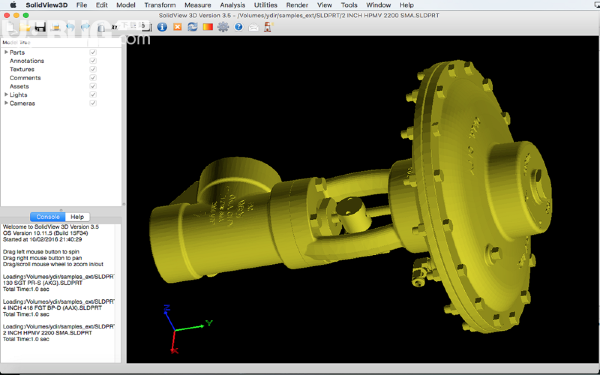Select the Lights tree item label
The height and width of the screenshot is (375, 600).
tap(18, 95)
